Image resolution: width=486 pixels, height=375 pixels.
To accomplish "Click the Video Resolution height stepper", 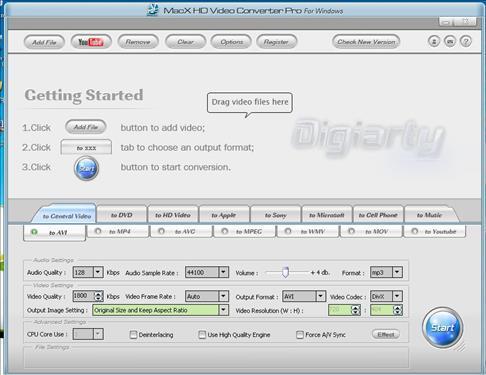I will [x=397, y=310].
